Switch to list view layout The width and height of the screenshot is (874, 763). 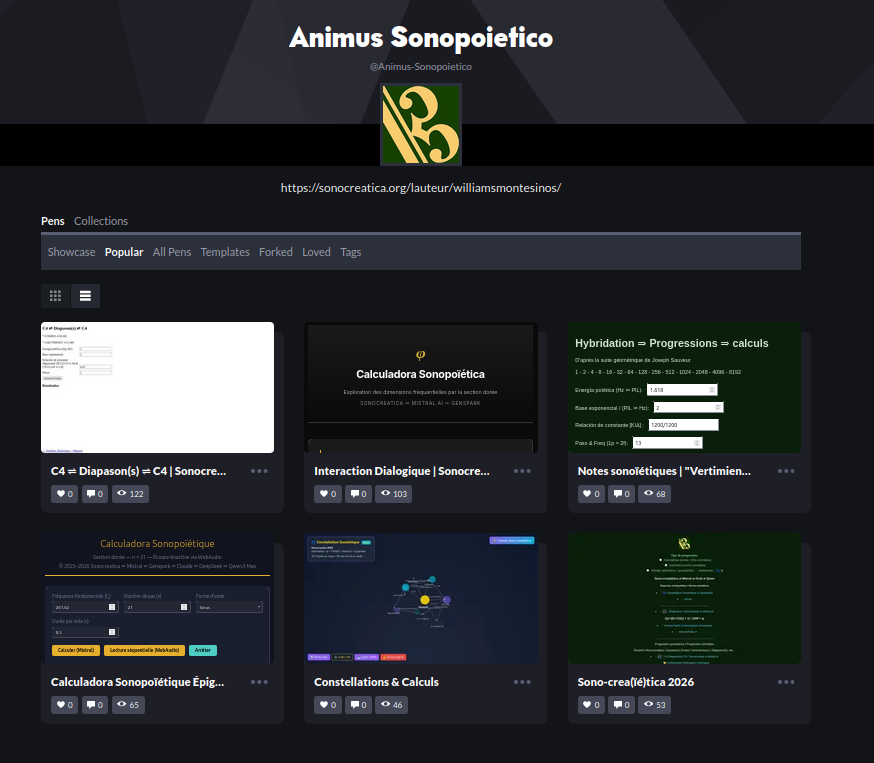point(85,296)
